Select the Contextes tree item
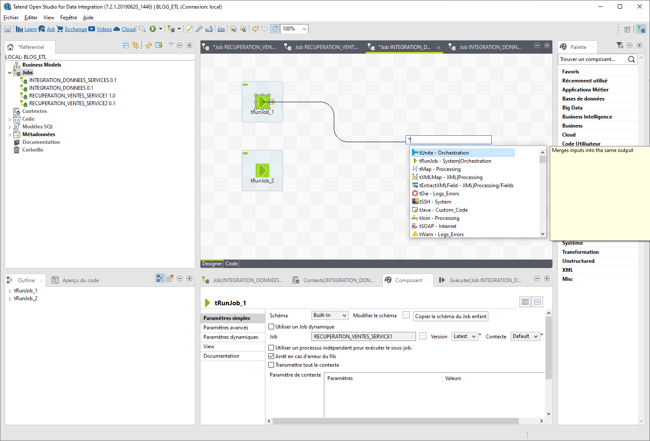Viewport: 650px width, 441px height. pos(34,111)
